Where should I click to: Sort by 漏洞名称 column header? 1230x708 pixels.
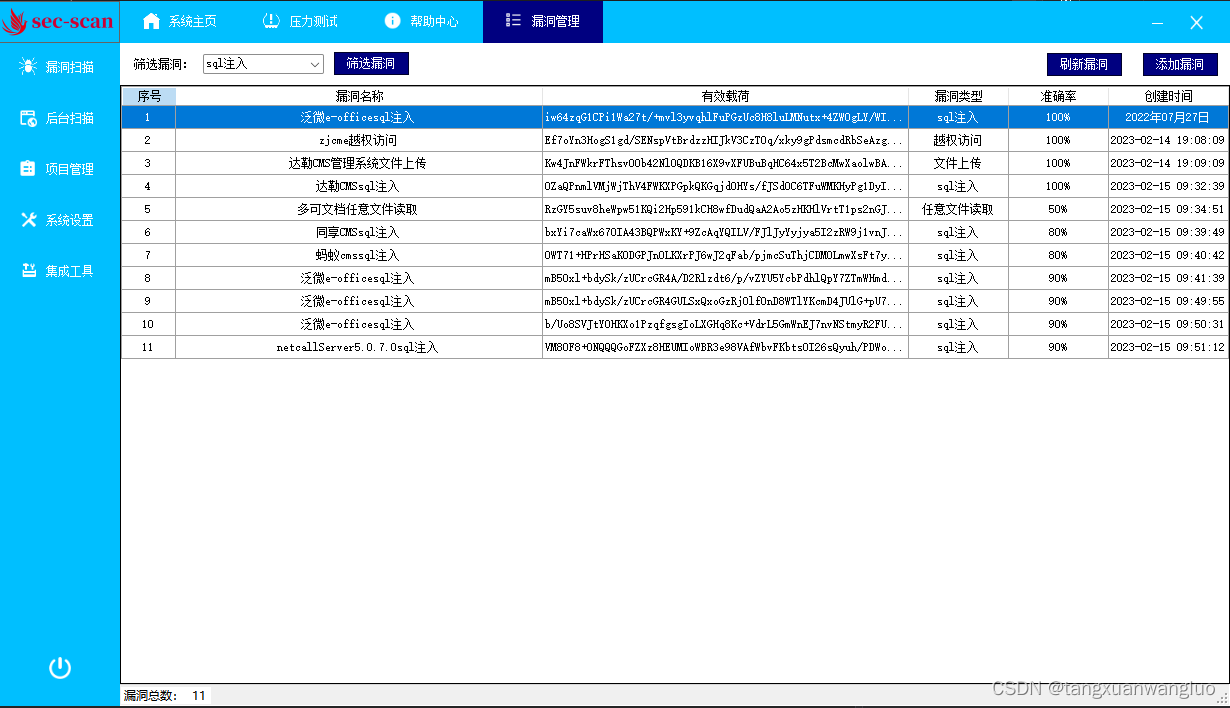coord(359,96)
